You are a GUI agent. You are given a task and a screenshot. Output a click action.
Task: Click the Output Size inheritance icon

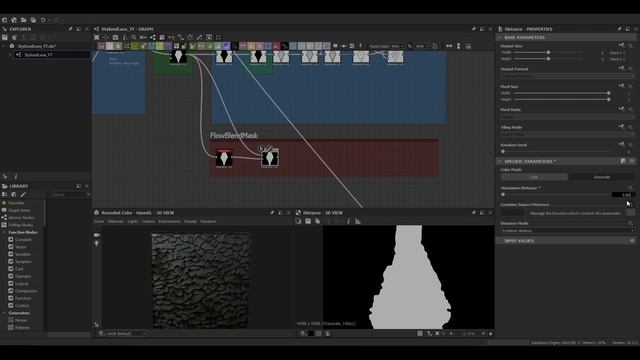[x=621, y=45]
